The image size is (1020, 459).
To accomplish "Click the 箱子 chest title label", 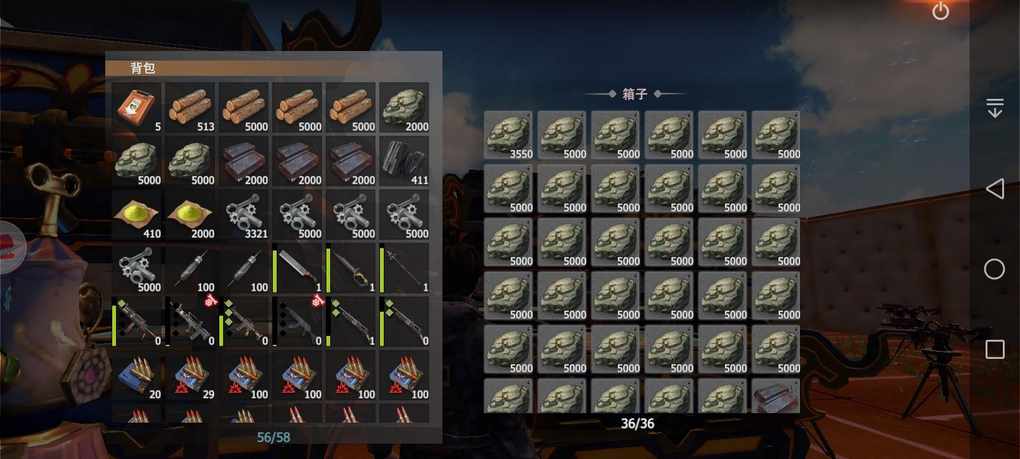I will (x=635, y=94).
